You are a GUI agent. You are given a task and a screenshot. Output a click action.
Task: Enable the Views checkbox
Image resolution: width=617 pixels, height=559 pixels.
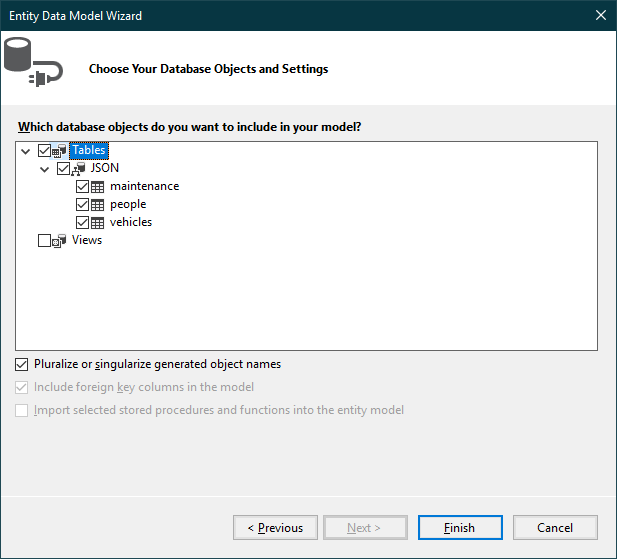coord(44,241)
